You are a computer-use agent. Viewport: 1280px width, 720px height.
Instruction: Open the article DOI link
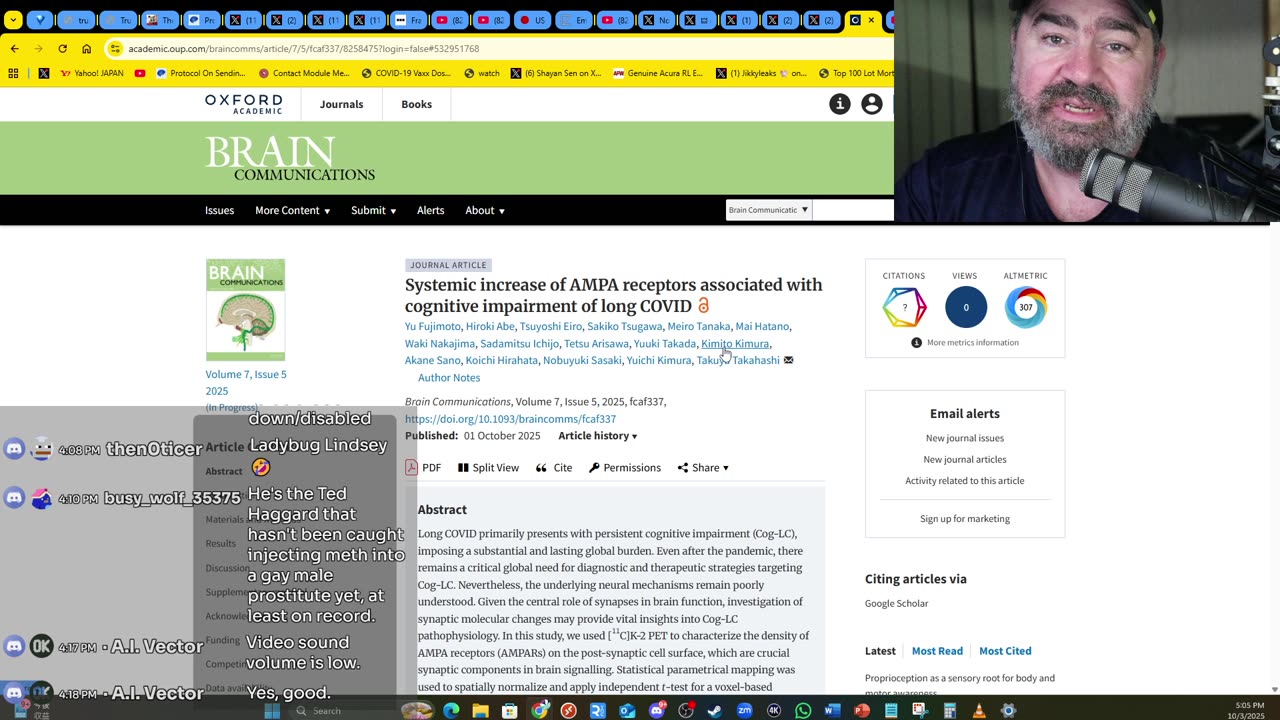[510, 419]
